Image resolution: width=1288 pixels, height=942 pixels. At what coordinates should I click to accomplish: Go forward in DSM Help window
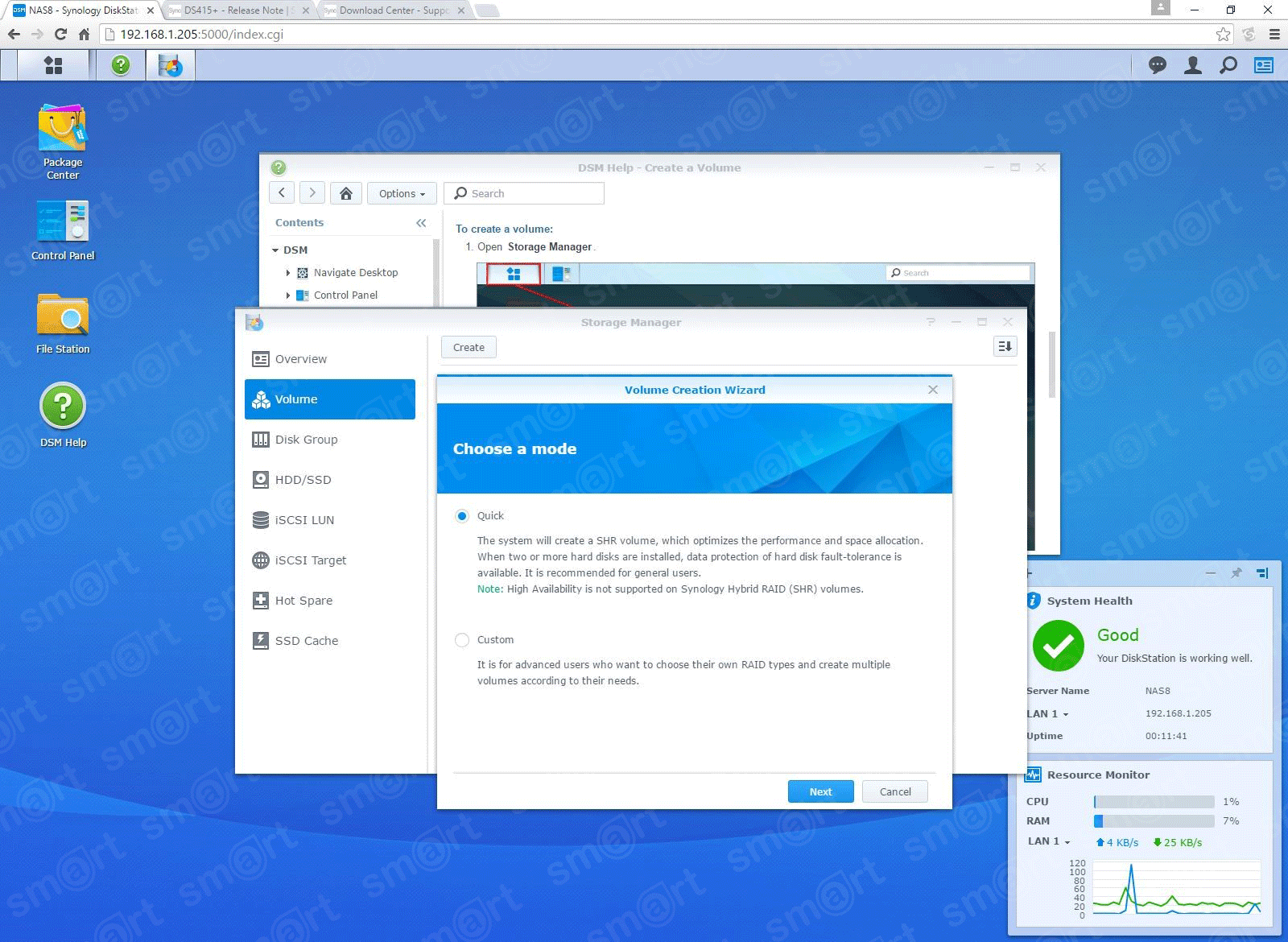click(x=312, y=193)
